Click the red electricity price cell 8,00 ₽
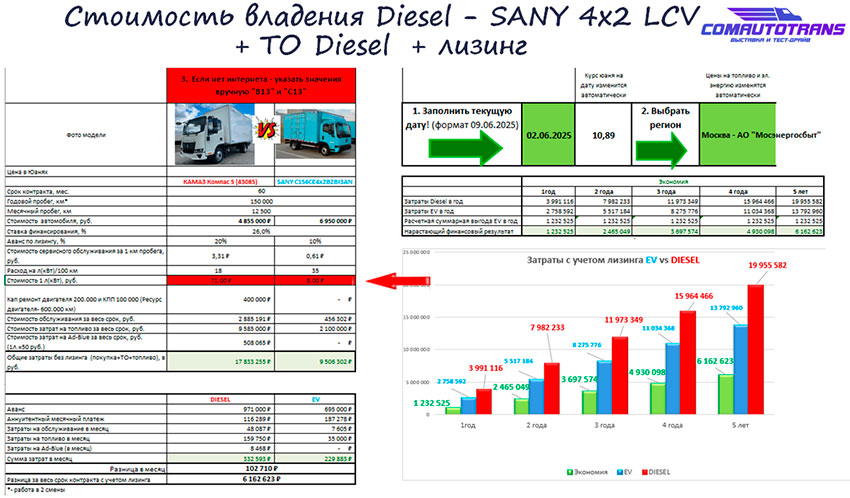This screenshot has height=498, width=850. point(315,281)
